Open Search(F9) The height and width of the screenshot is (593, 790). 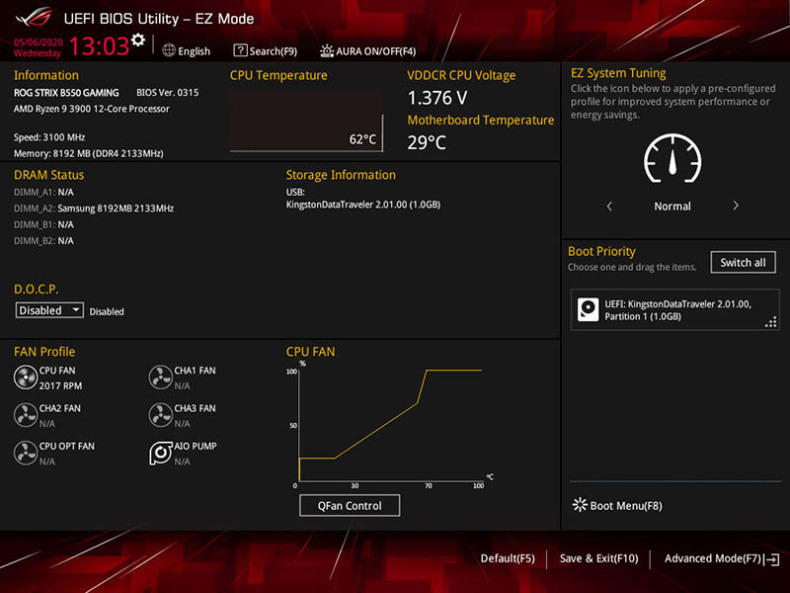point(266,51)
